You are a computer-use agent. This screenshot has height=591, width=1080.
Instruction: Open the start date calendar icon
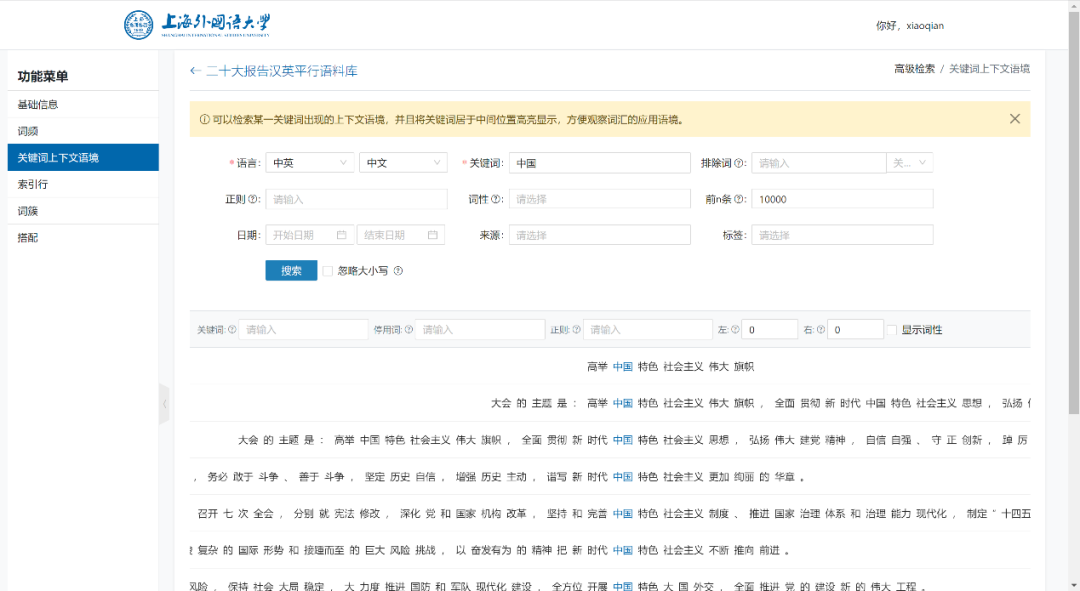[x=342, y=233]
